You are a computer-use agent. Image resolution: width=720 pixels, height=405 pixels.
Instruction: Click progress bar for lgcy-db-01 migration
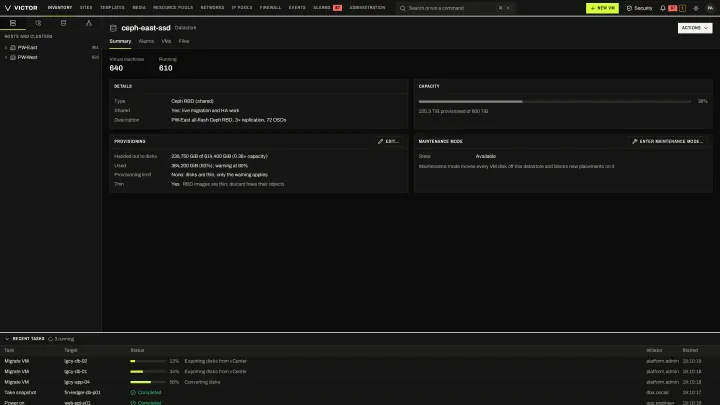coord(148,371)
